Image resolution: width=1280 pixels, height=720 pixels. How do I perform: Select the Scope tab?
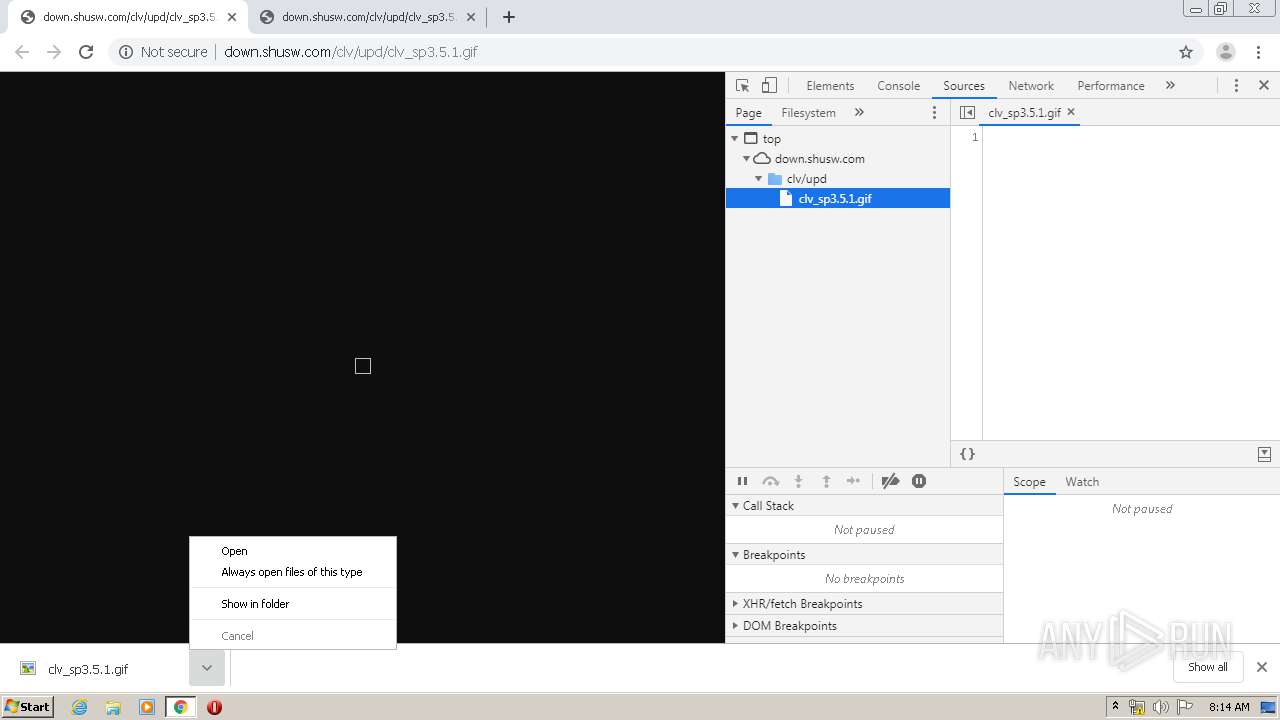click(x=1029, y=482)
